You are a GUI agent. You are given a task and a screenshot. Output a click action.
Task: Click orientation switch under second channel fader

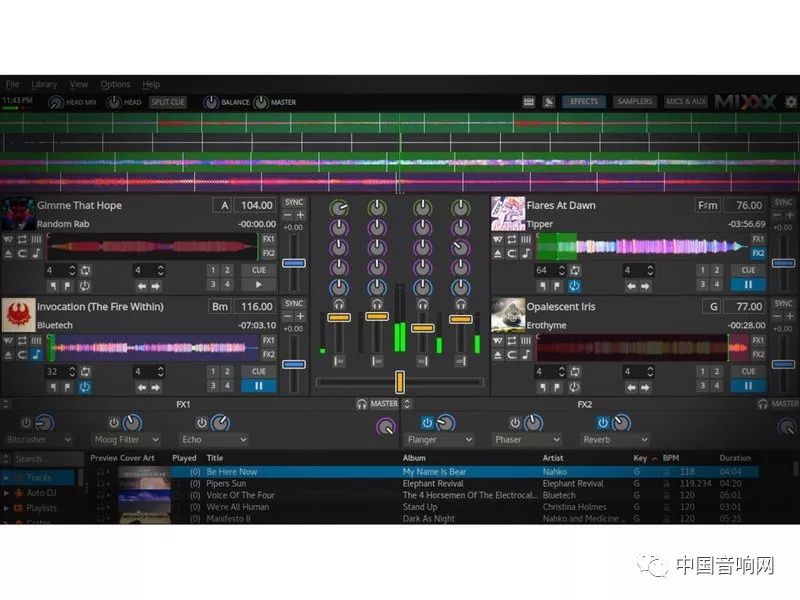377,361
